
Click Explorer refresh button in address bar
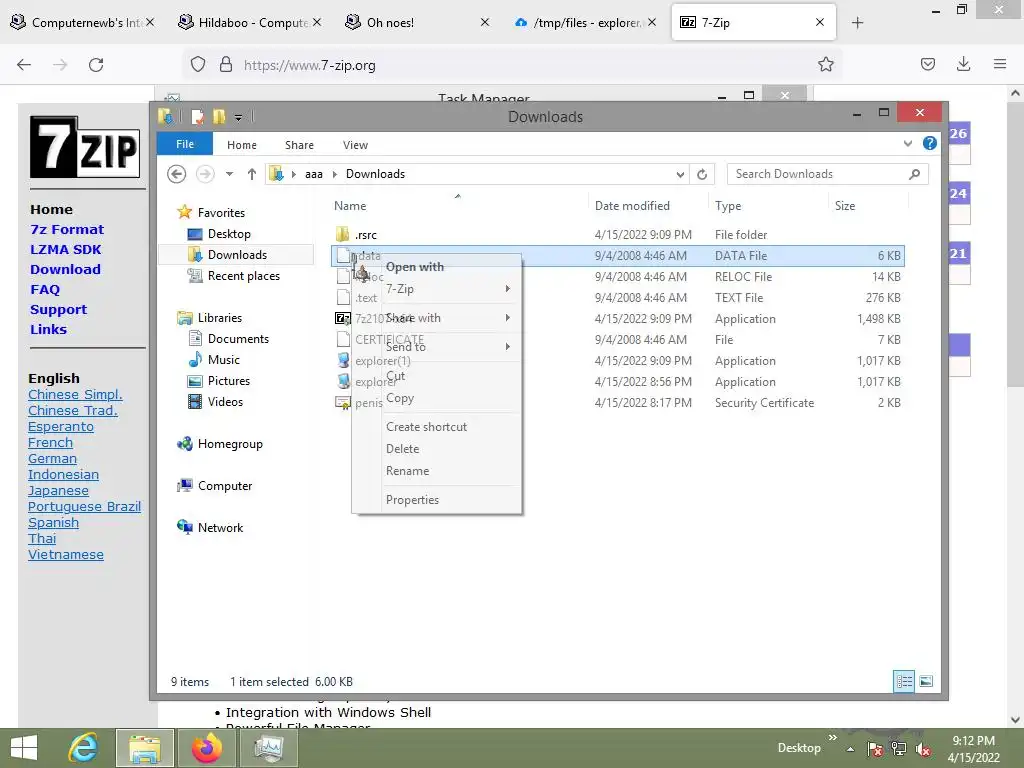(702, 174)
